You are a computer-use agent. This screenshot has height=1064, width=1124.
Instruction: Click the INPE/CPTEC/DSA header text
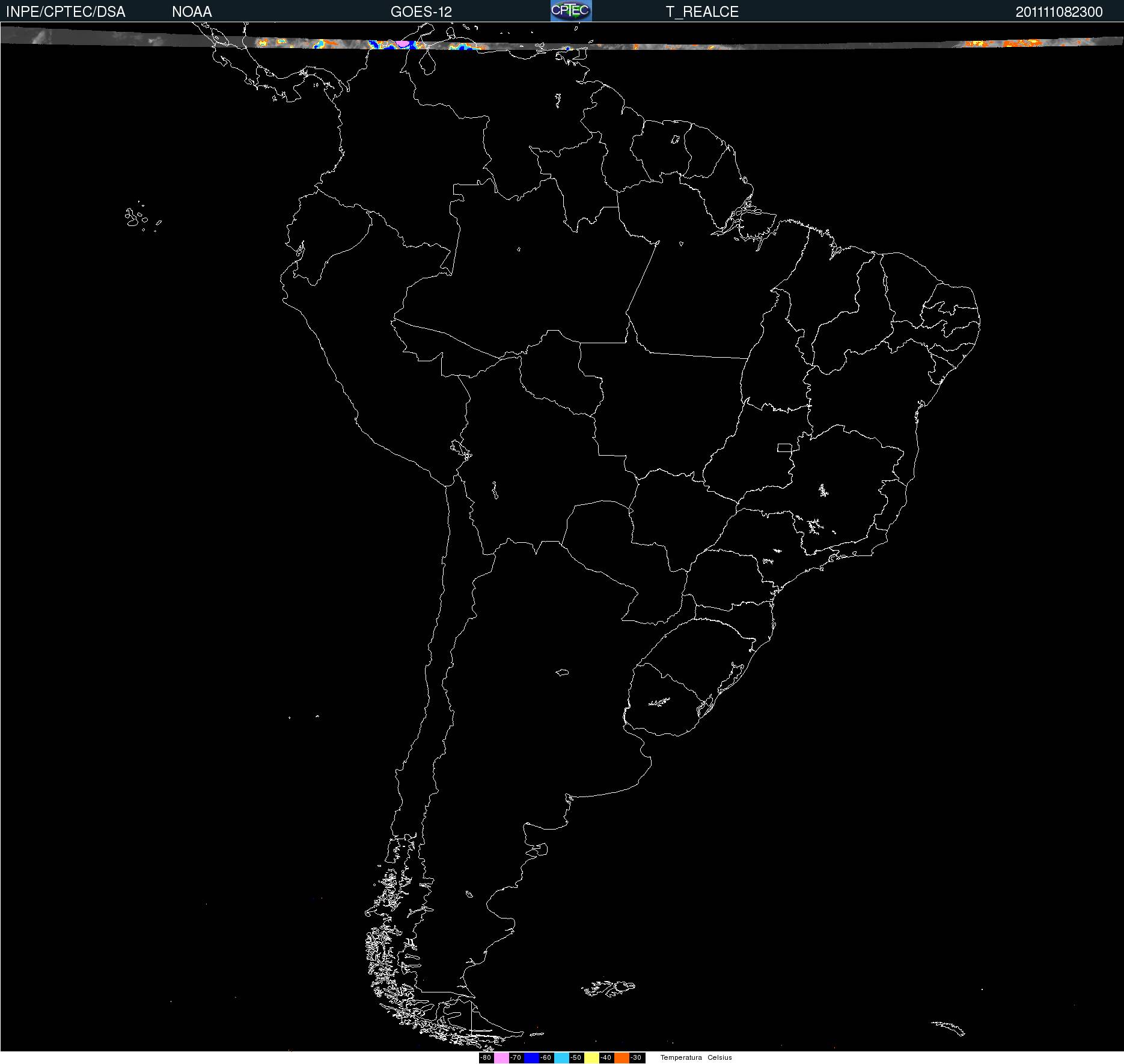pos(66,12)
